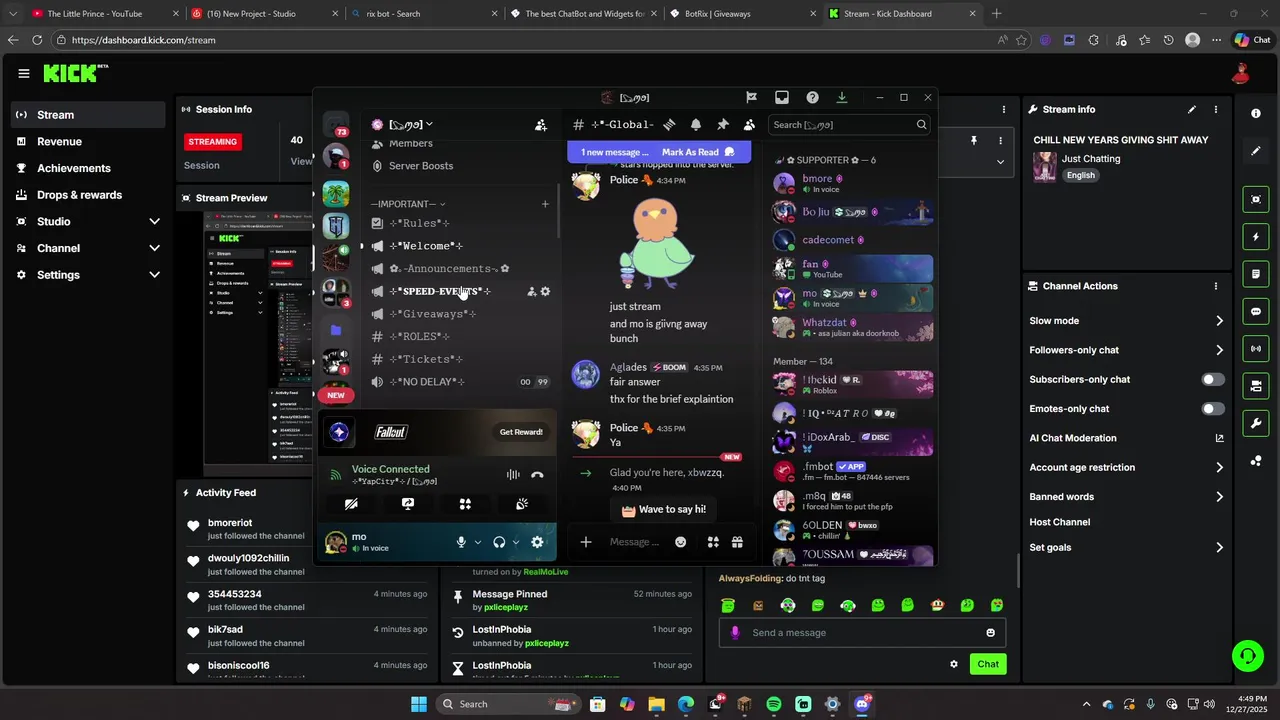Click green Chat send button

click(988, 664)
